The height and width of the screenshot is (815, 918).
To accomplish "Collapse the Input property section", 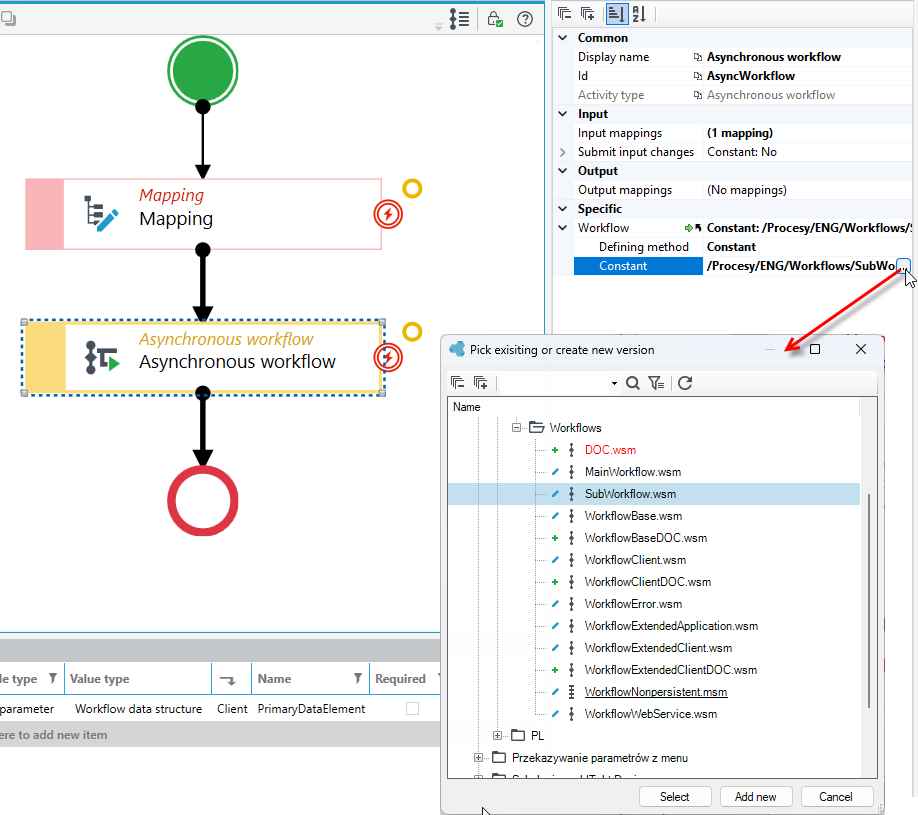I will click(x=563, y=114).
